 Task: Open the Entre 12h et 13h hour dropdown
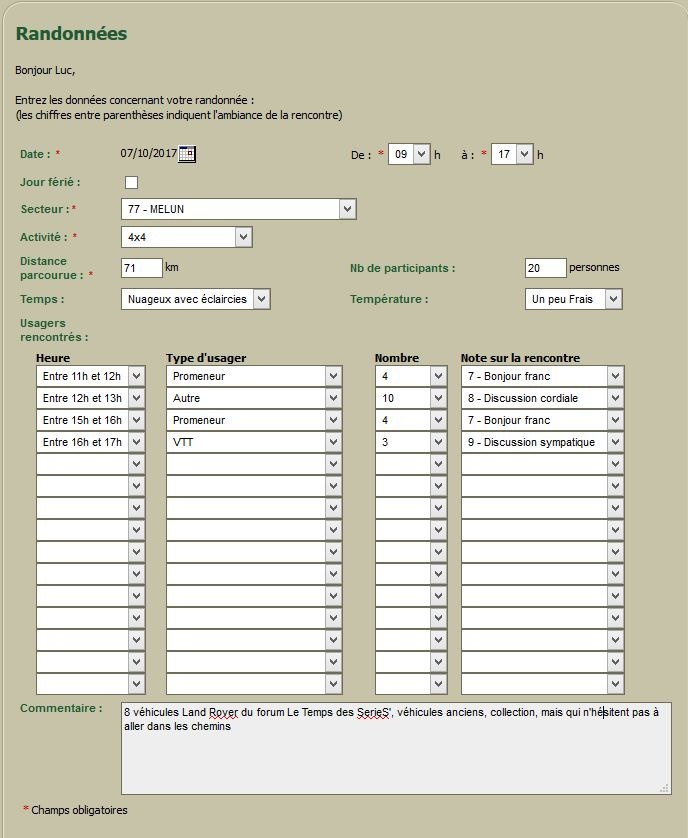[91, 398]
